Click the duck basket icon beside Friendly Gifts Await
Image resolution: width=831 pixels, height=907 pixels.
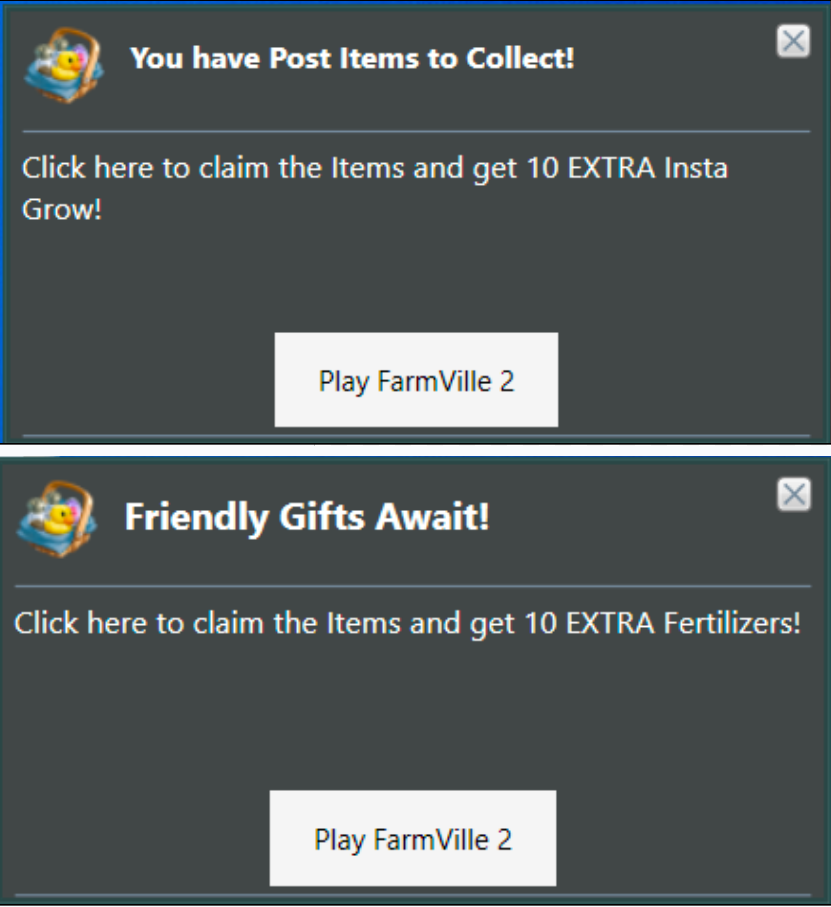(57, 519)
